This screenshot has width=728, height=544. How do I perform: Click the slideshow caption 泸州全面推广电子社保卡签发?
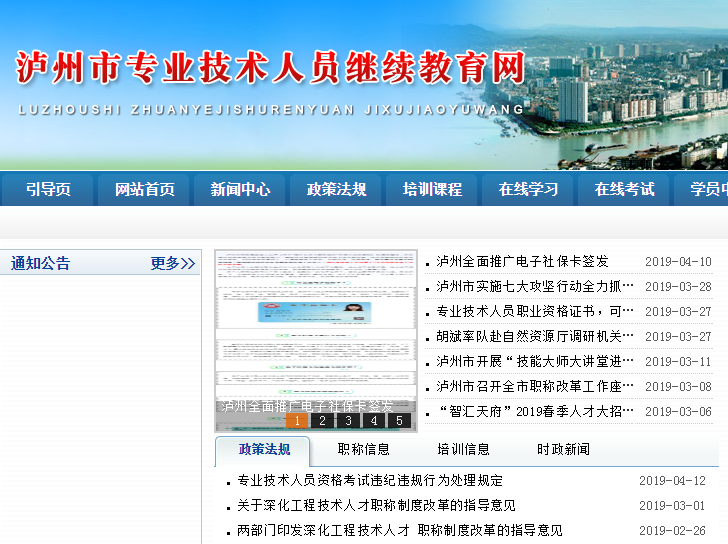307,406
